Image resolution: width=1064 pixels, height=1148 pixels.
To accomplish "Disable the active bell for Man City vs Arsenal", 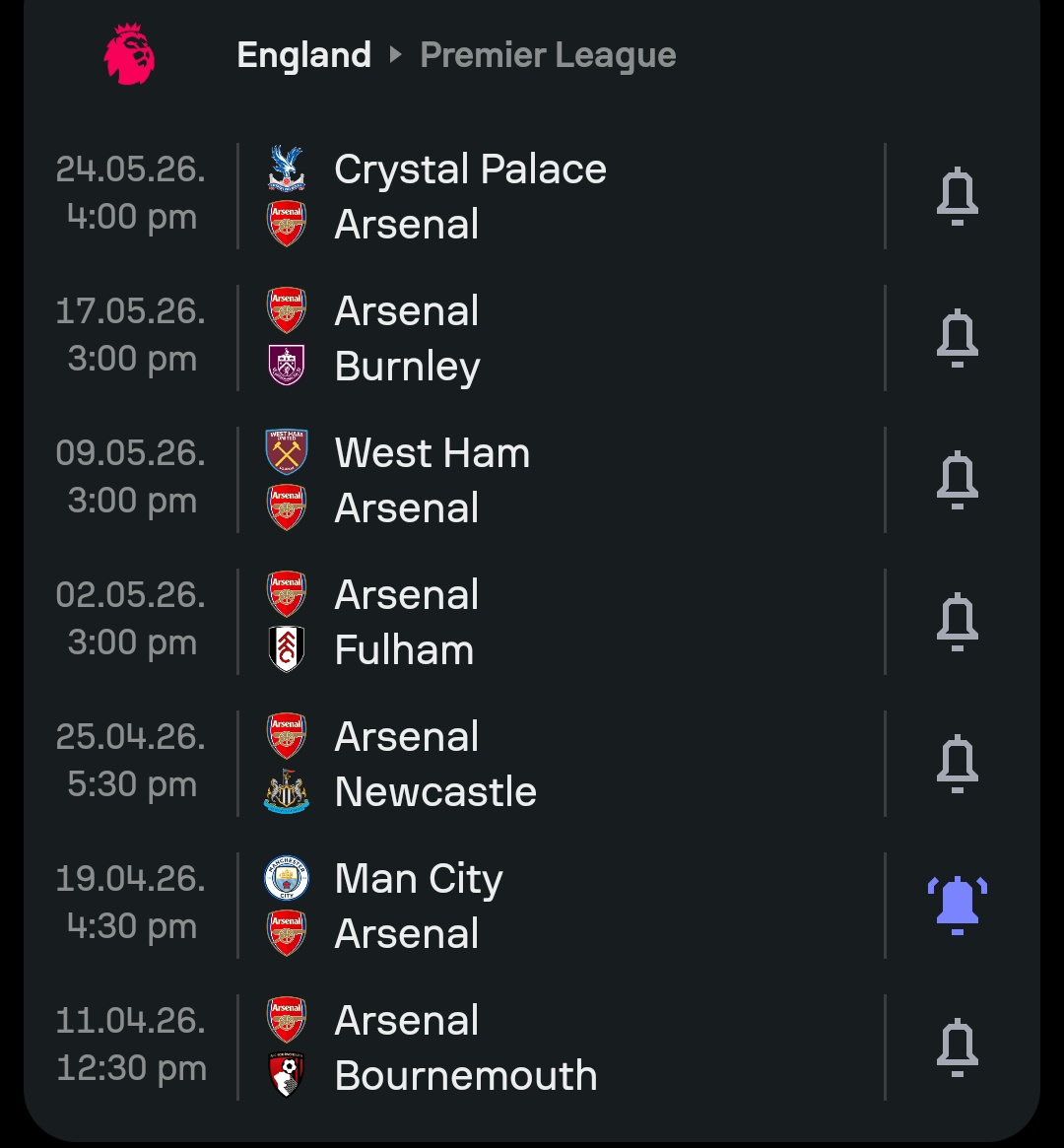I will pos(957,905).
